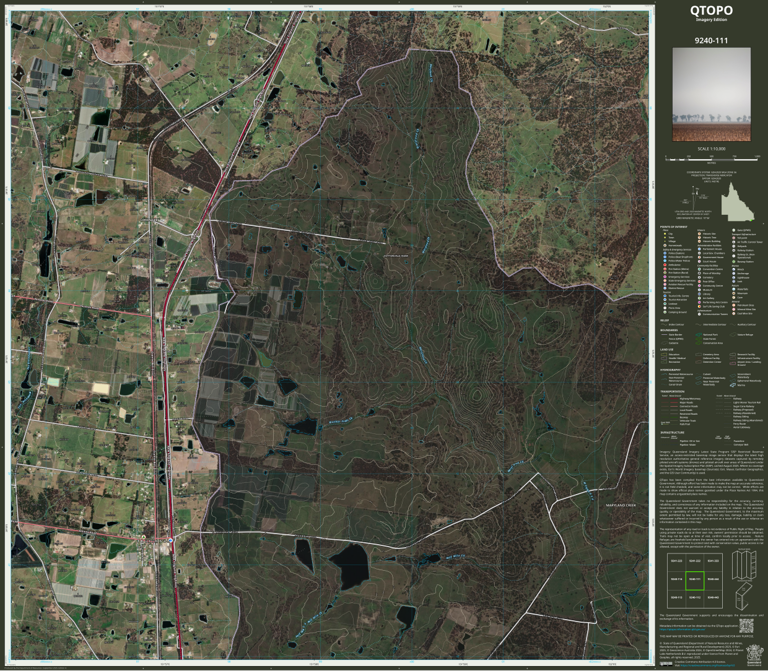Select the map sheet number 9240-111
The image size is (768, 671).
click(x=711, y=41)
